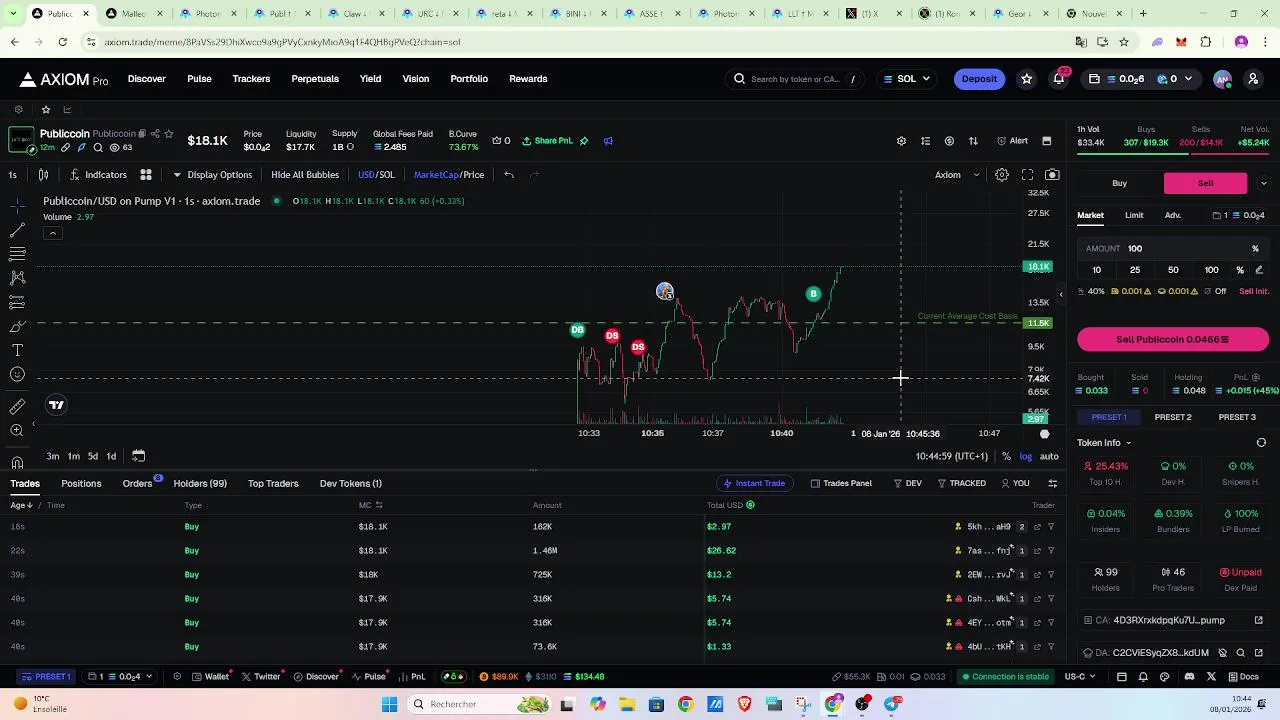The width and height of the screenshot is (1280, 720).
Task: Open the chart settings gear icon
Action: coord(1001,175)
